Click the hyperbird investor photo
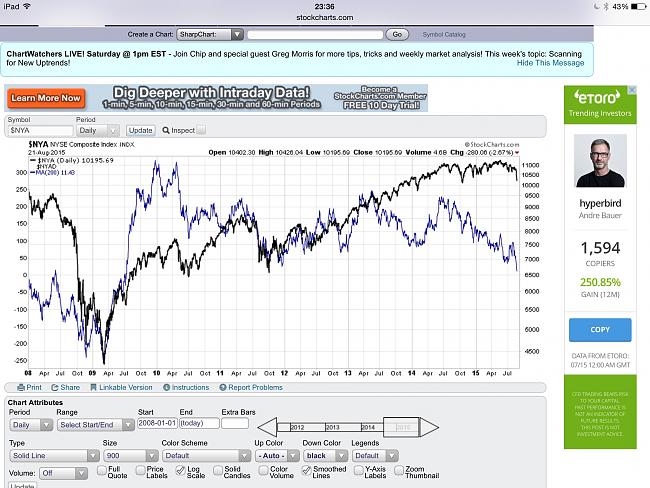Image resolution: width=650 pixels, height=488 pixels. [600, 161]
